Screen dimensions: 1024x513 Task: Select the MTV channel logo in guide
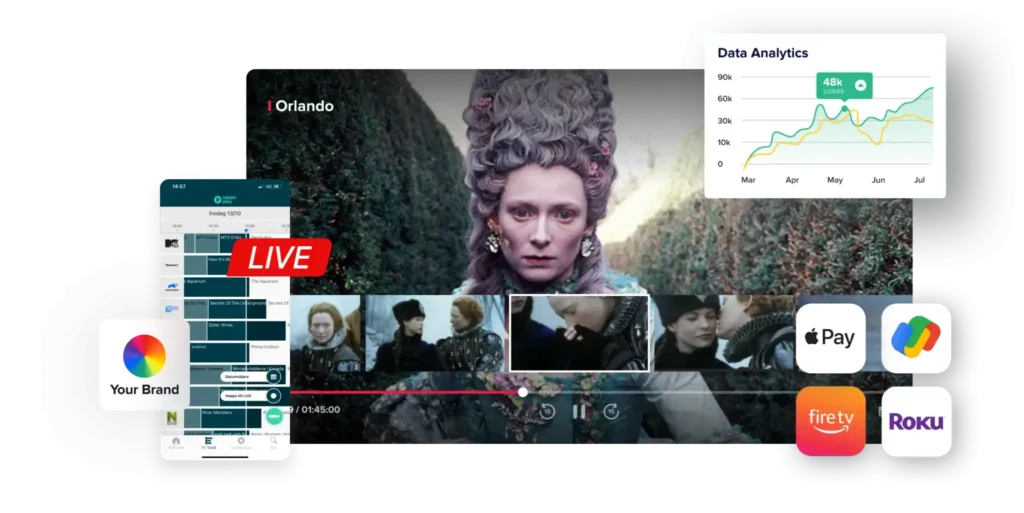pos(172,243)
